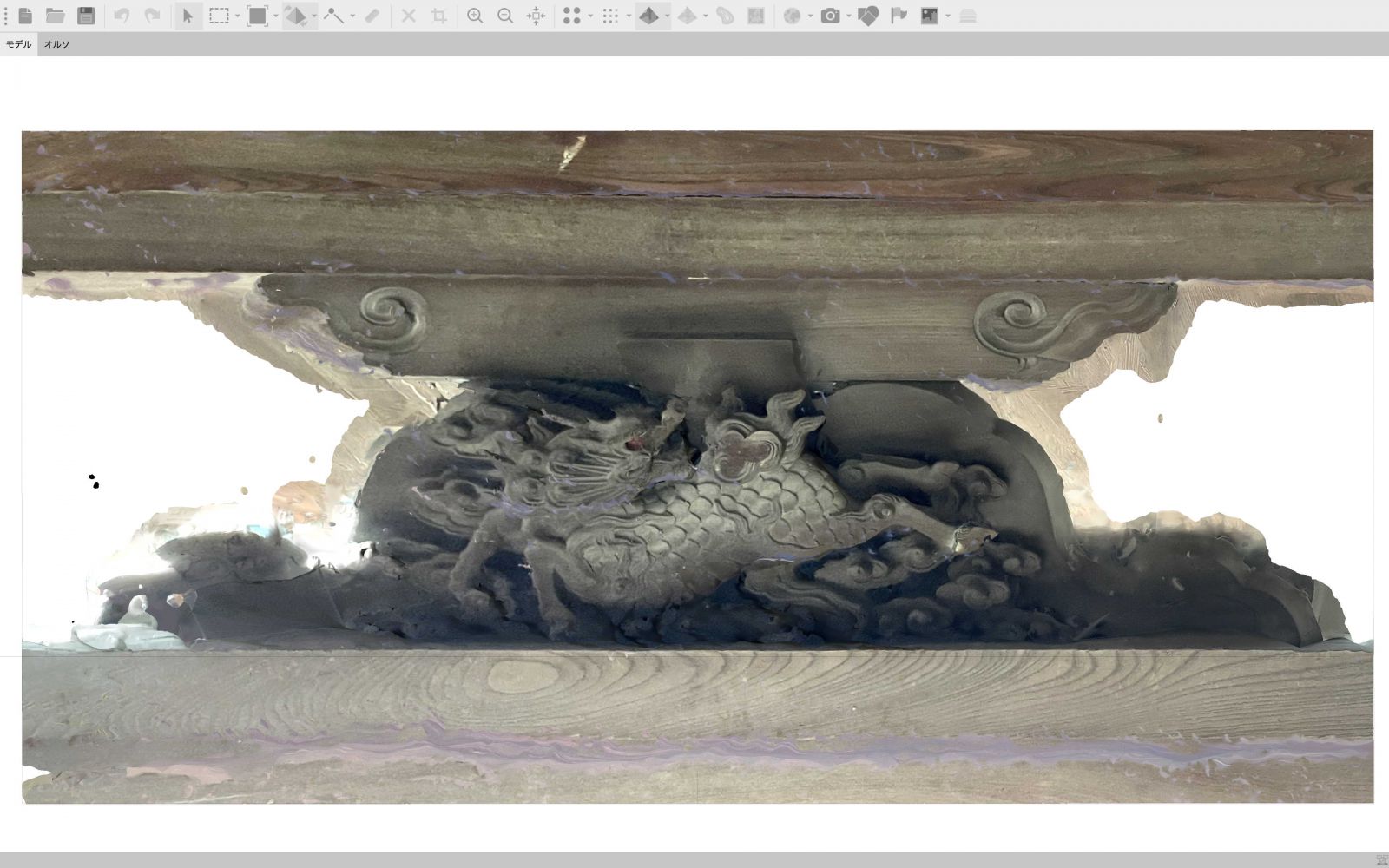
Task: Toggle Show markers flag icon
Action: (899, 16)
